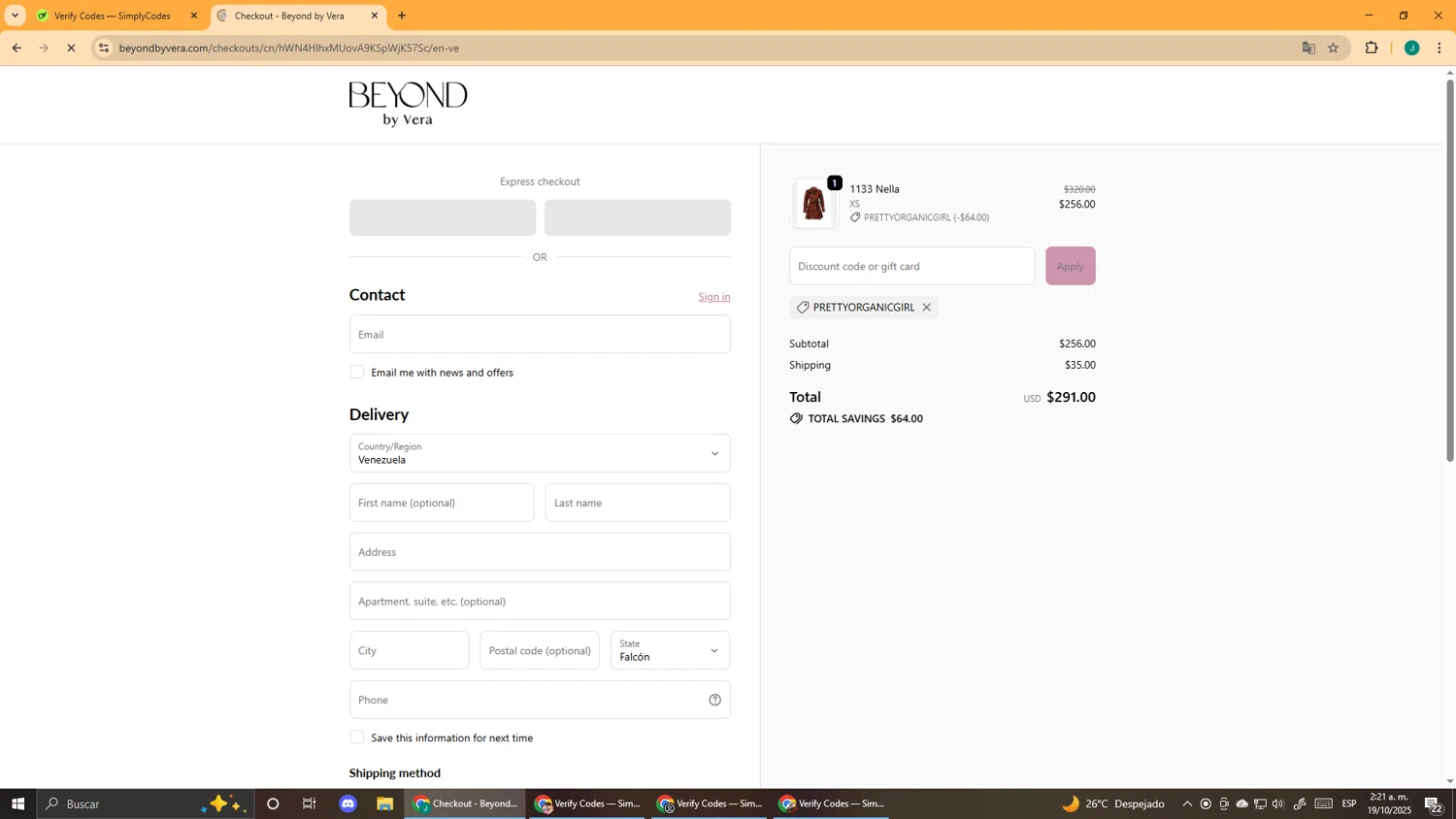The width and height of the screenshot is (1456, 819).
Task: Open the Windows Start menu
Action: [17, 804]
